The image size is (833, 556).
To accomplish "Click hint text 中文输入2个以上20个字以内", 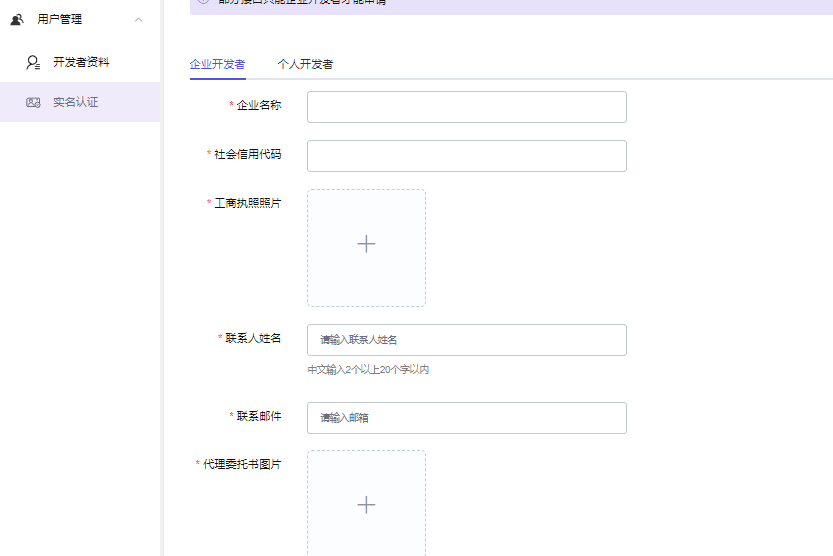I will 368,370.
